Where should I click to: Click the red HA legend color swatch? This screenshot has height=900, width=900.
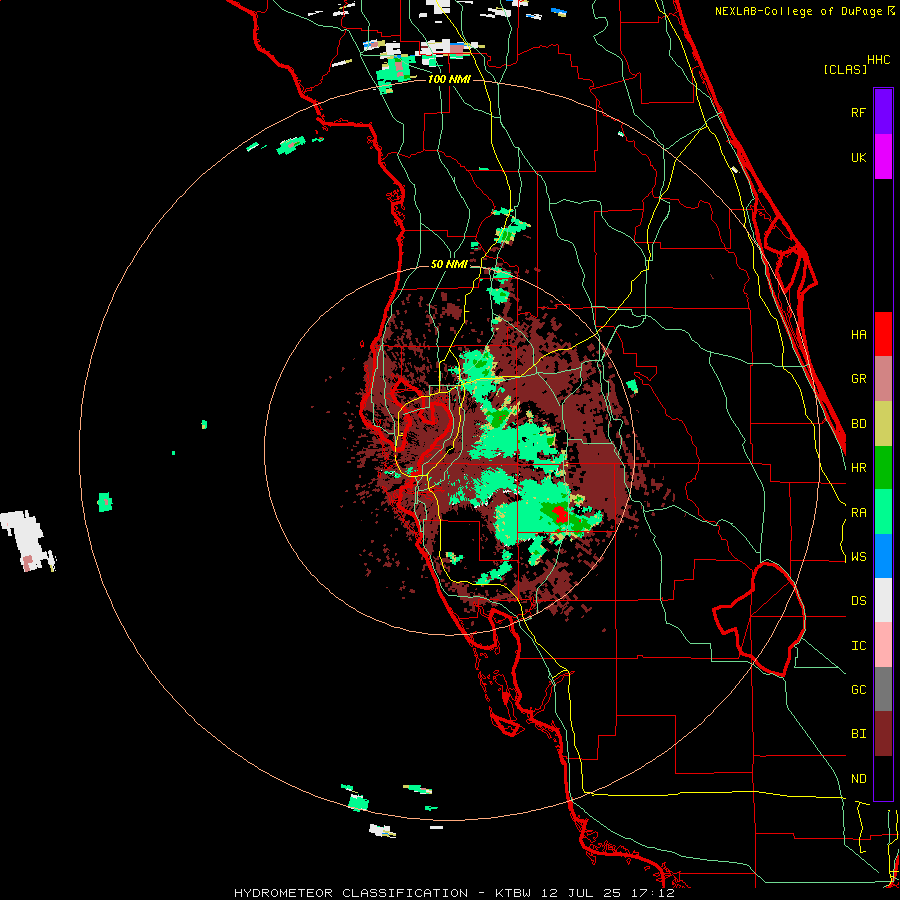883,334
